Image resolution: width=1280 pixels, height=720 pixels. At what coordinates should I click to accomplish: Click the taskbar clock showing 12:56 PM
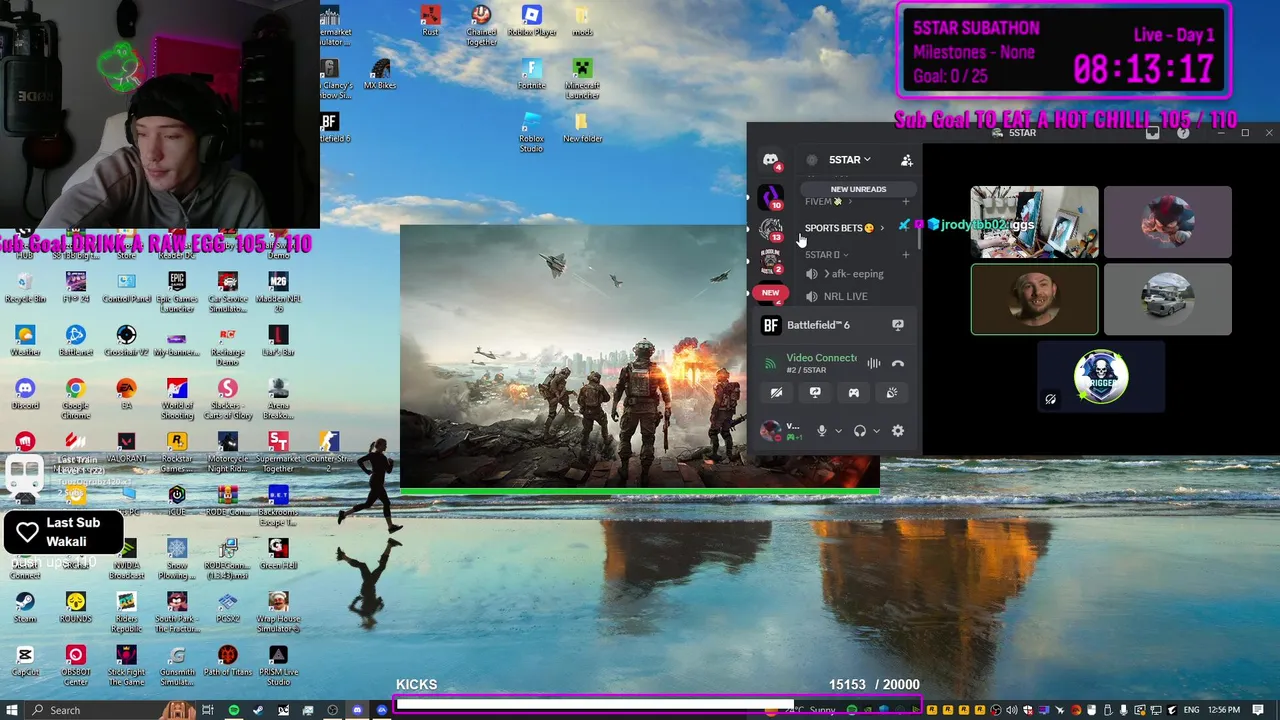coord(1224,710)
